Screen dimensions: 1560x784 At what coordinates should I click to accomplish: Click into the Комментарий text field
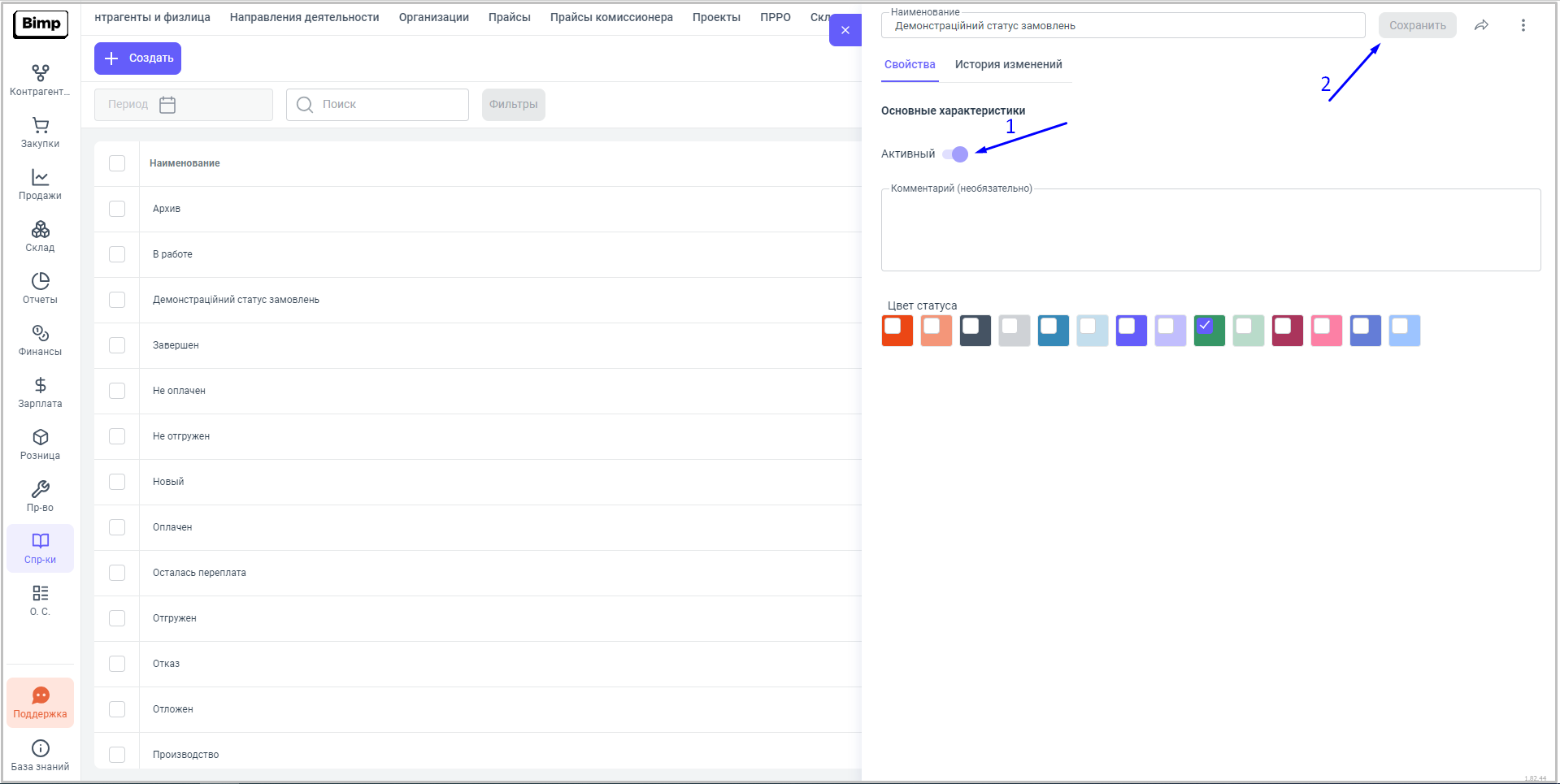(x=1210, y=232)
